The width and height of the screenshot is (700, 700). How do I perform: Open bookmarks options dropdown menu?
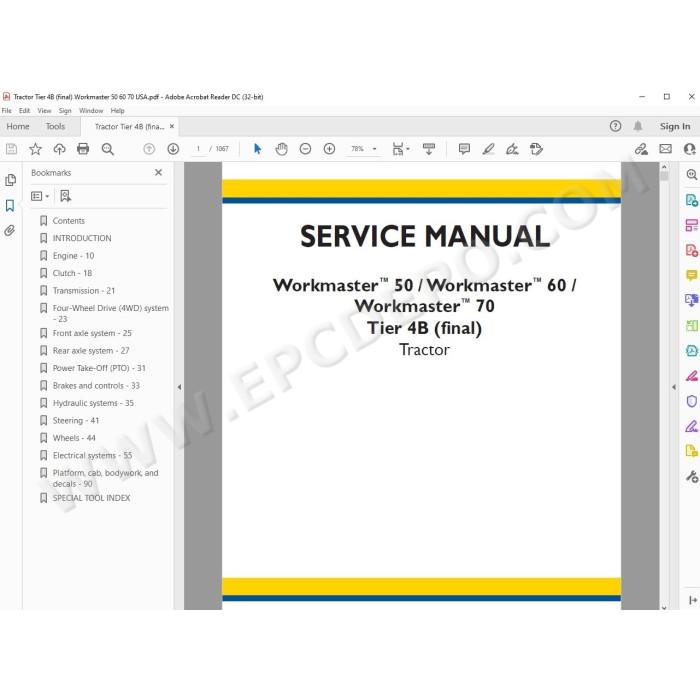[40, 196]
